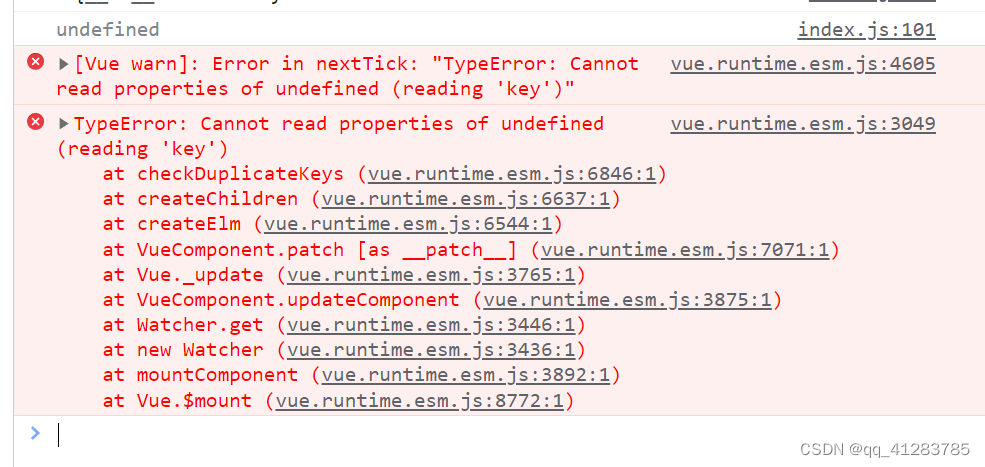Open vue.runtime.esm.js:4605 source link

tap(803, 64)
